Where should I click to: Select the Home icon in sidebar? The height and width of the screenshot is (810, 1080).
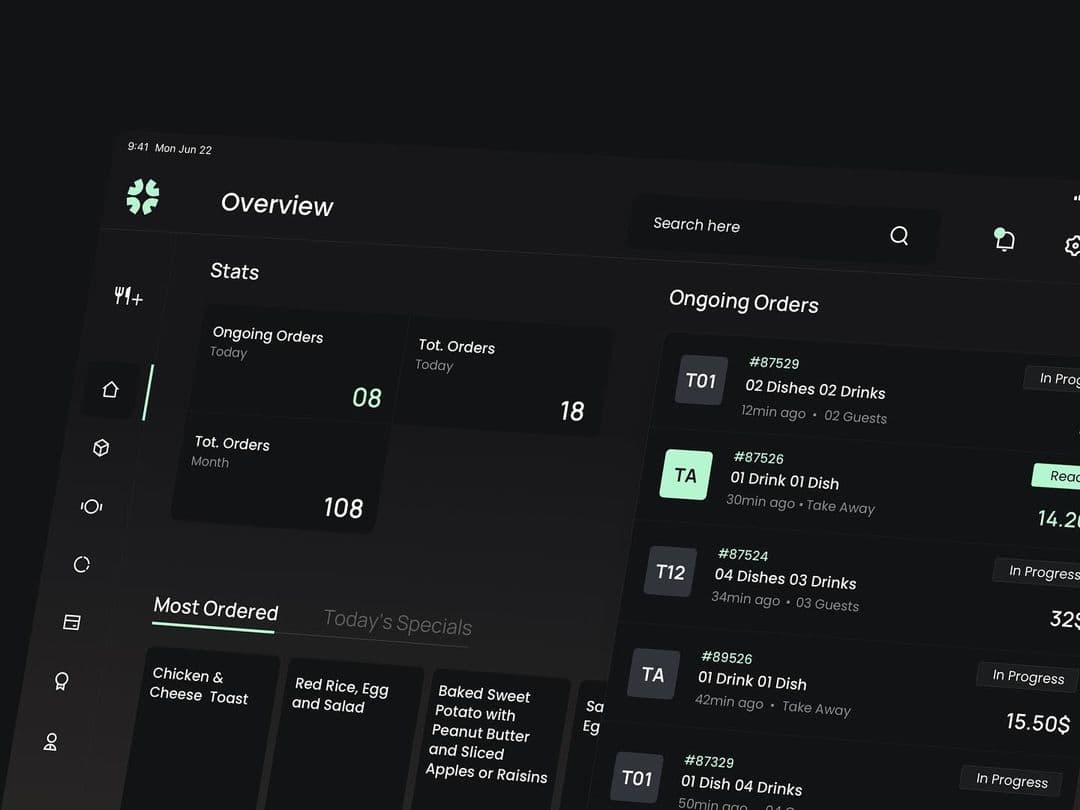click(110, 390)
